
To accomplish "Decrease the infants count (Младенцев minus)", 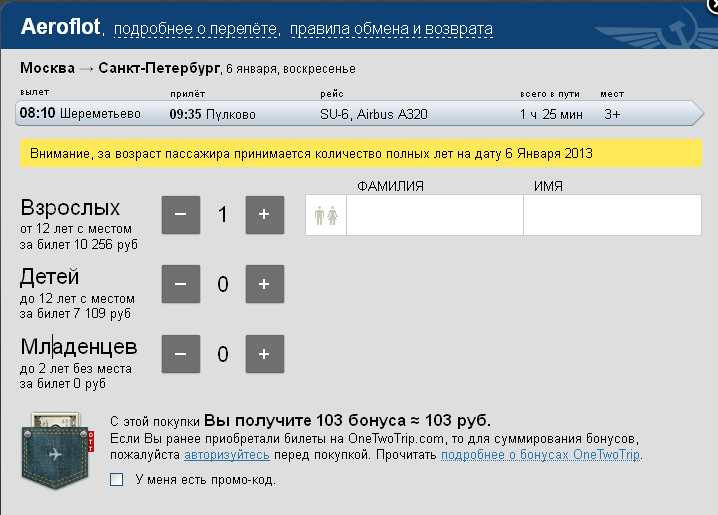I will click(x=181, y=354).
